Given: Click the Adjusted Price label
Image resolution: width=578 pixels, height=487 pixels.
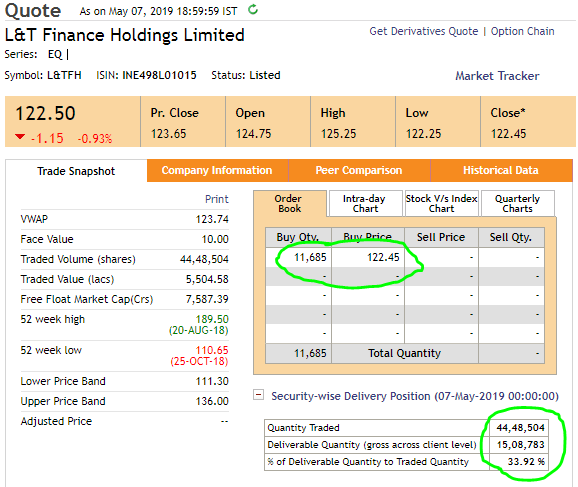Looking at the screenshot, I should [x=56, y=421].
